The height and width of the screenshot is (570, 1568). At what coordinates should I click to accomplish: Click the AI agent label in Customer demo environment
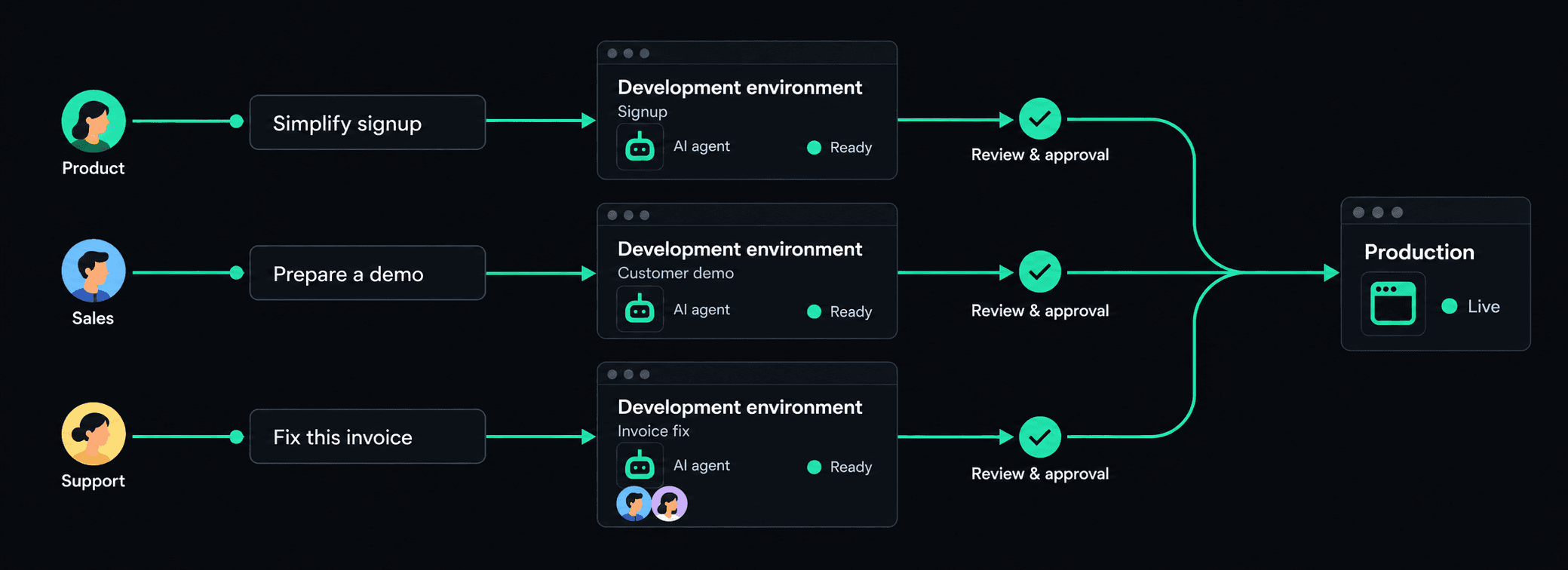coord(701,310)
